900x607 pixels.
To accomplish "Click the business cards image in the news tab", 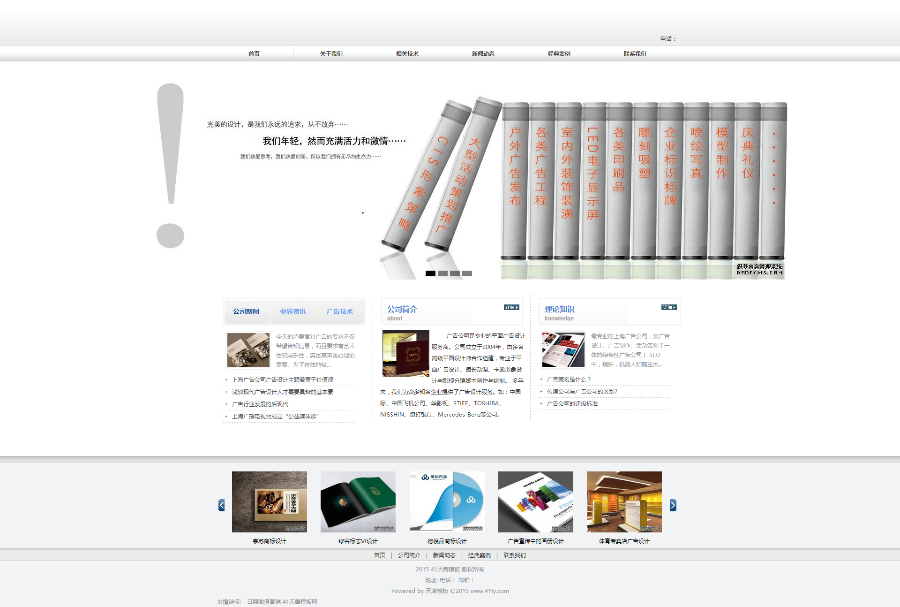I will (x=249, y=350).
